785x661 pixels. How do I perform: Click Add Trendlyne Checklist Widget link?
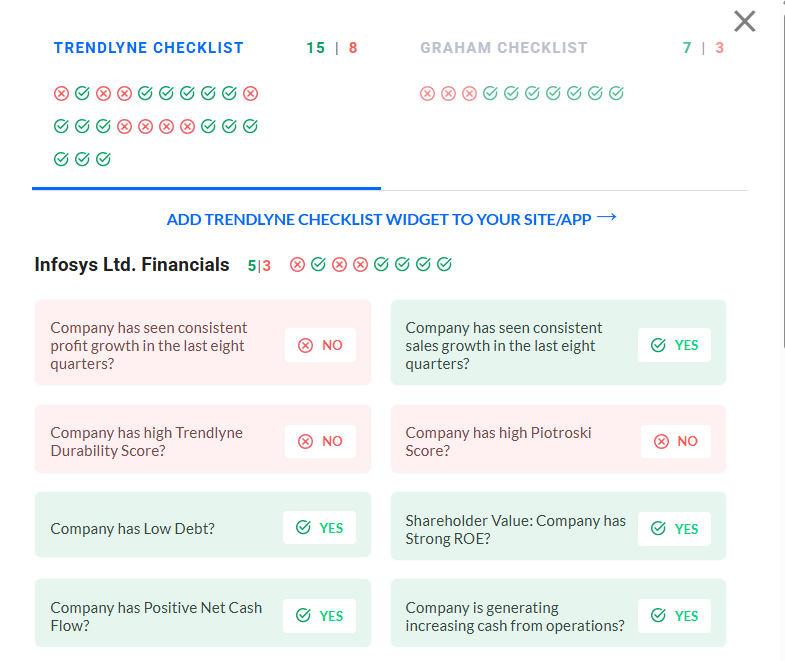coord(379,220)
